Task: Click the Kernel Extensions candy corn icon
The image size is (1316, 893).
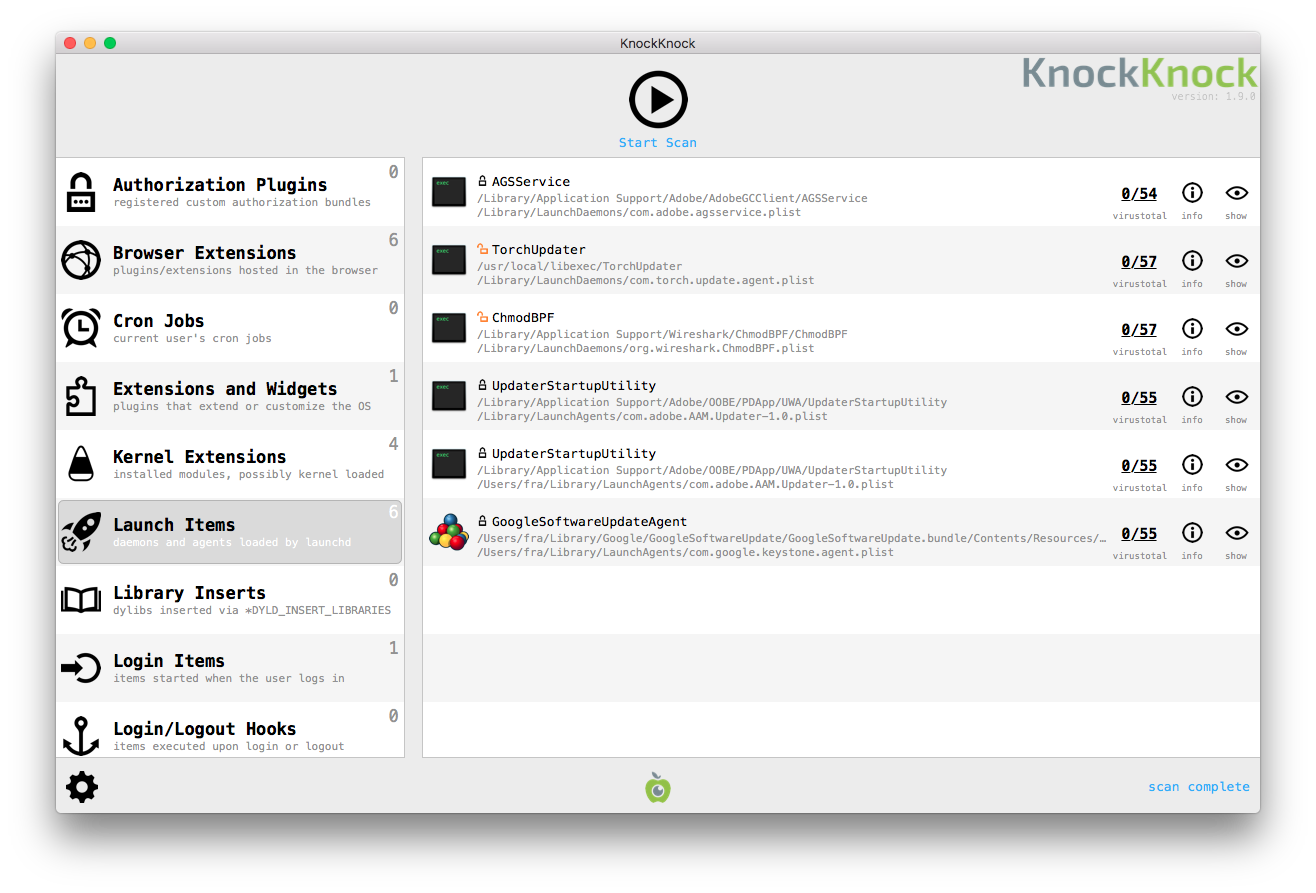Action: 80,465
